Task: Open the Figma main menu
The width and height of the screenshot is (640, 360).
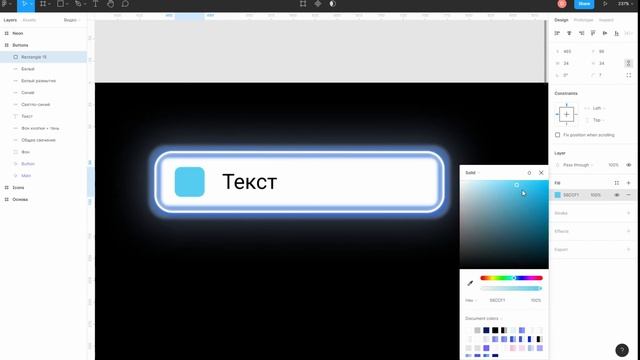Action: [6, 4]
